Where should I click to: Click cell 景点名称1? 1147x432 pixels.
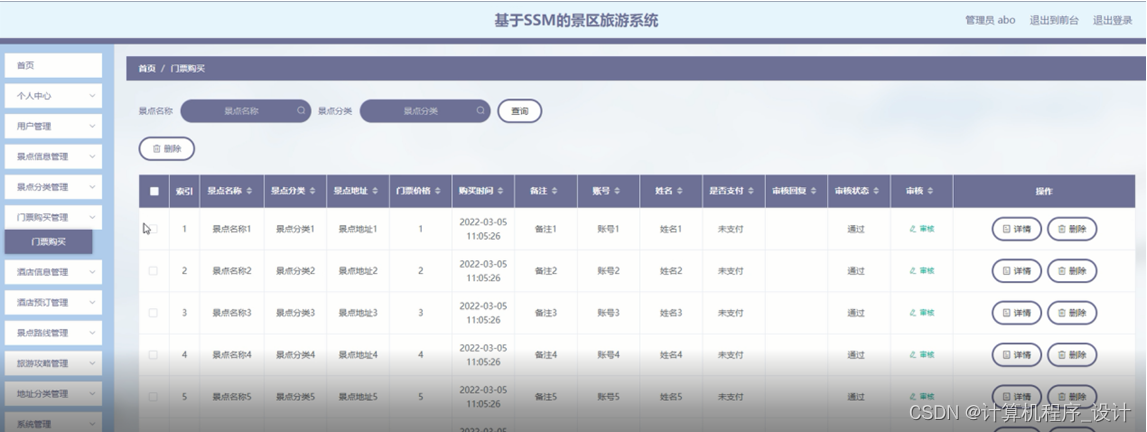232,229
